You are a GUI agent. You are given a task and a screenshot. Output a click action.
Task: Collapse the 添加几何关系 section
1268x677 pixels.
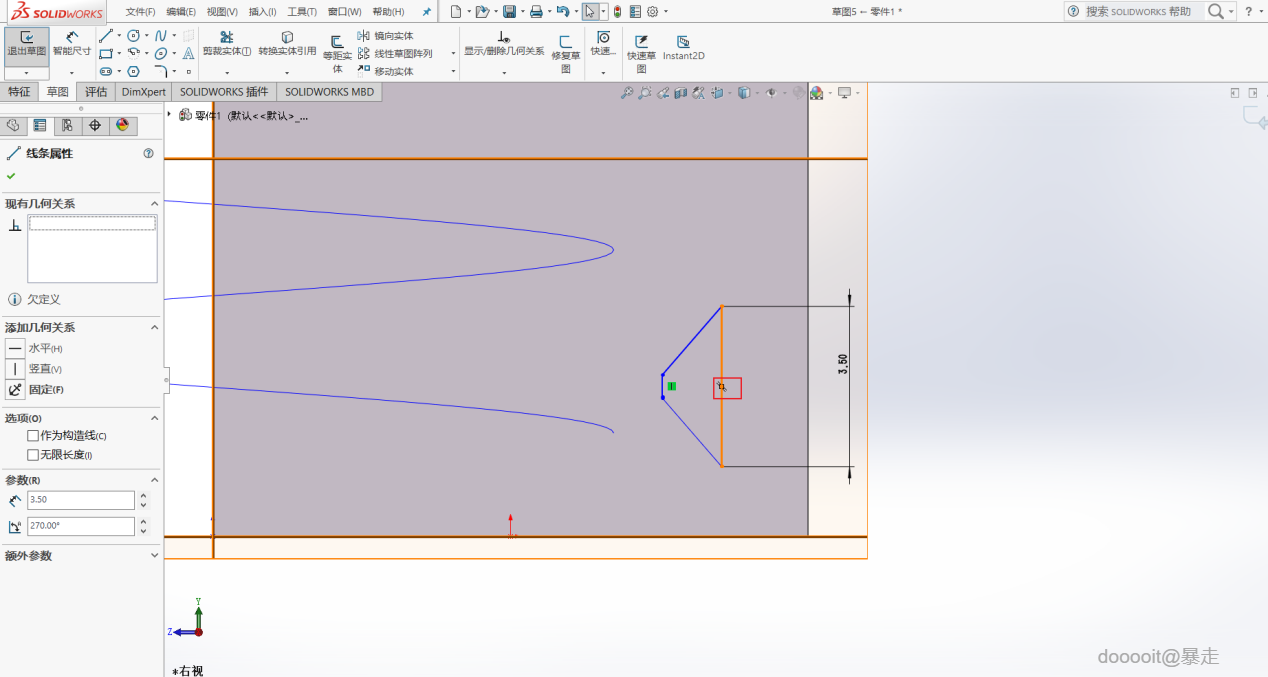pos(154,328)
